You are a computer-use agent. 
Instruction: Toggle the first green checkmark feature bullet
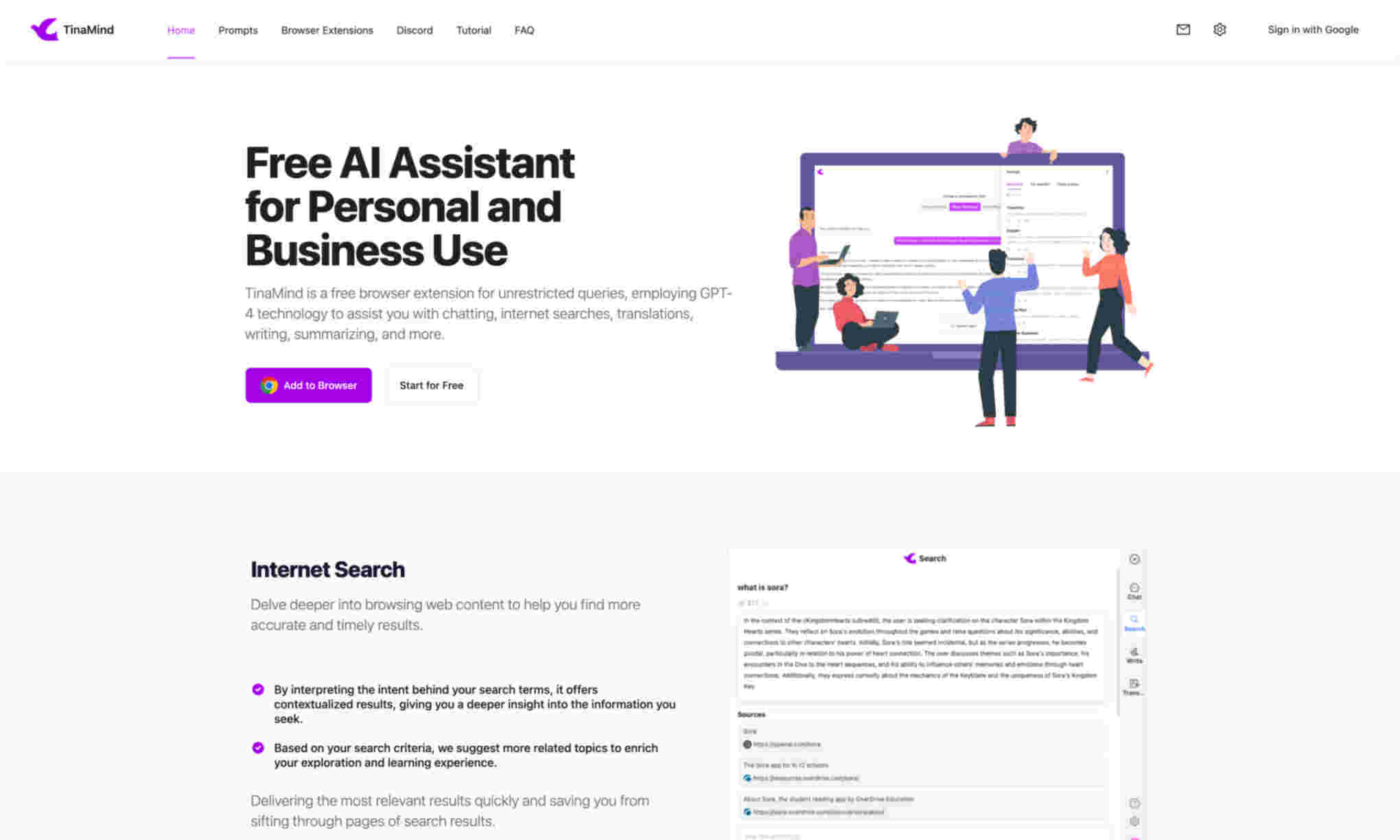(x=258, y=689)
